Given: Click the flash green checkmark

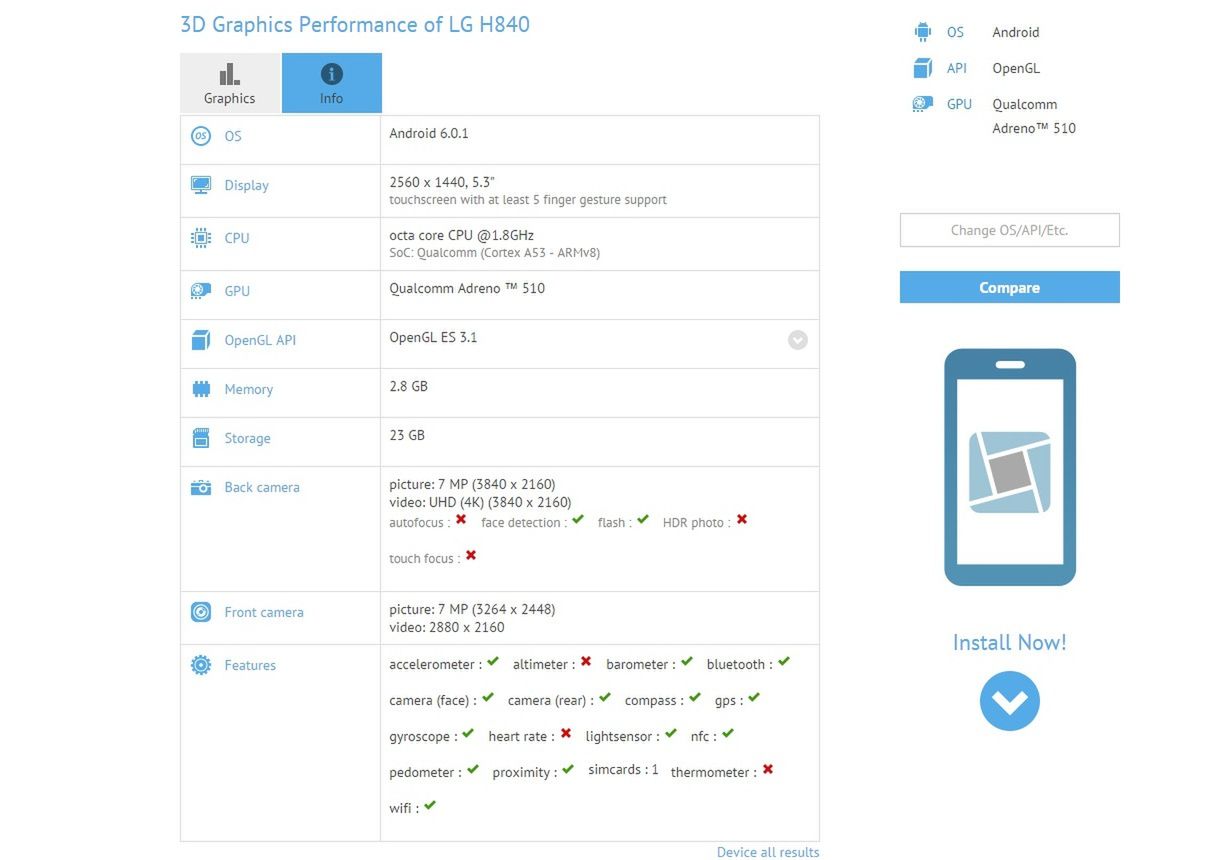Looking at the screenshot, I should 643,520.
